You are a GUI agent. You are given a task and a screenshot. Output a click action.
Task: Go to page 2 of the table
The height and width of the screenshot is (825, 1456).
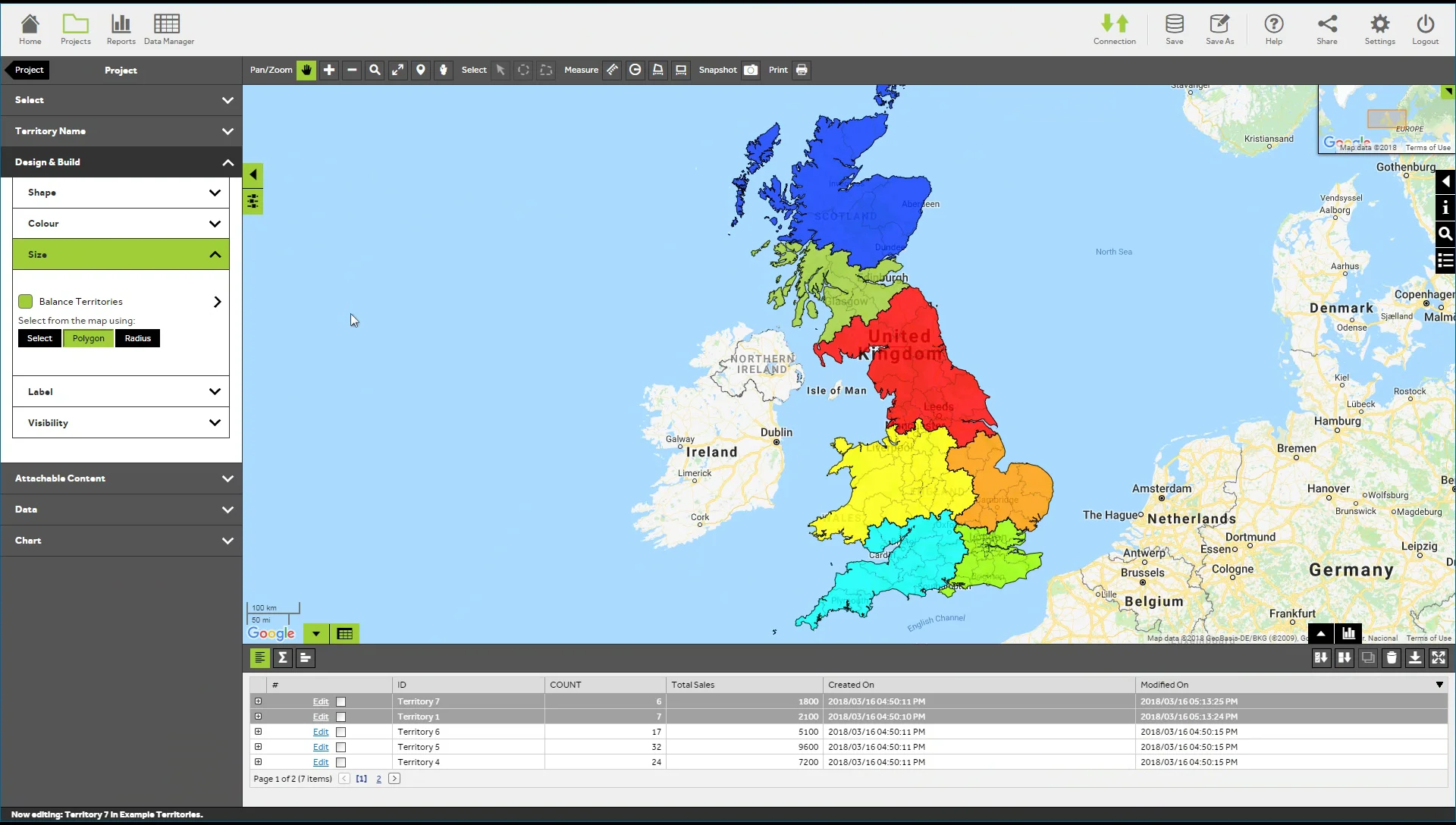378,779
